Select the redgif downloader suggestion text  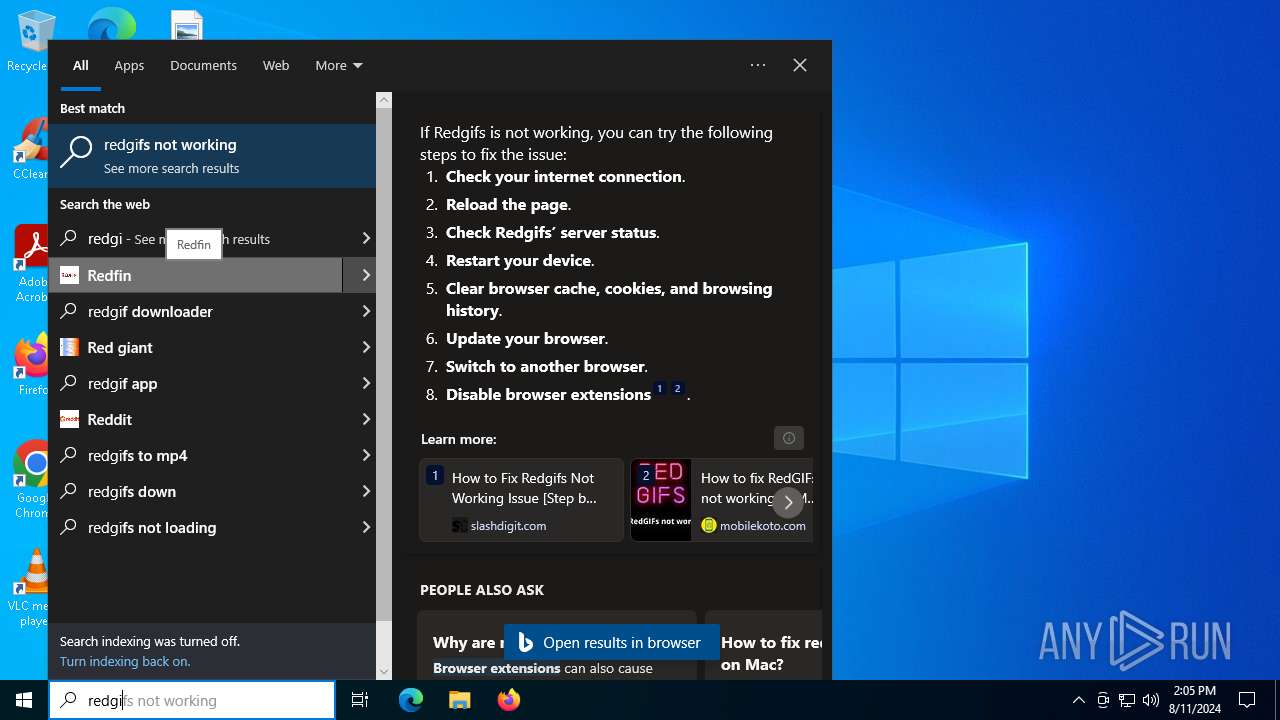click(x=150, y=311)
